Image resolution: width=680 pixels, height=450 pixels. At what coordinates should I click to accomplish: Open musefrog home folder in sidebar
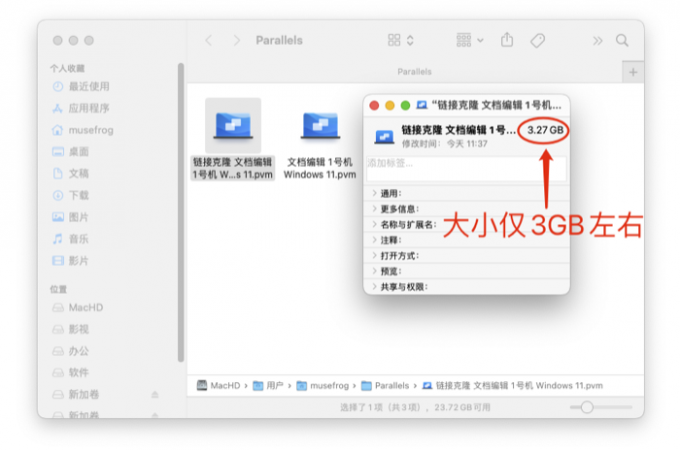point(83,130)
